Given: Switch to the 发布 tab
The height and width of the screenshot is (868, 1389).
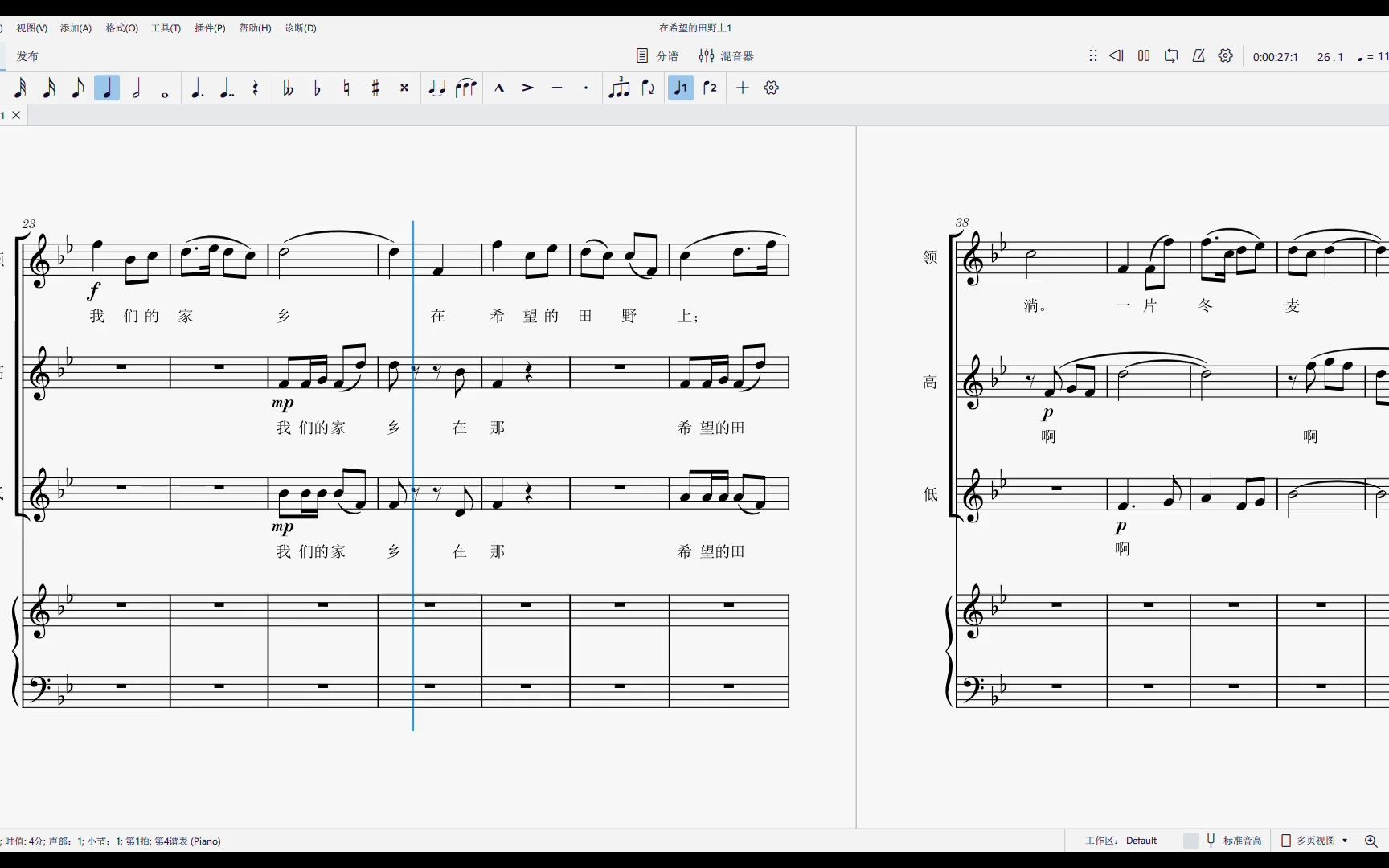Looking at the screenshot, I should pyautogui.click(x=27, y=56).
